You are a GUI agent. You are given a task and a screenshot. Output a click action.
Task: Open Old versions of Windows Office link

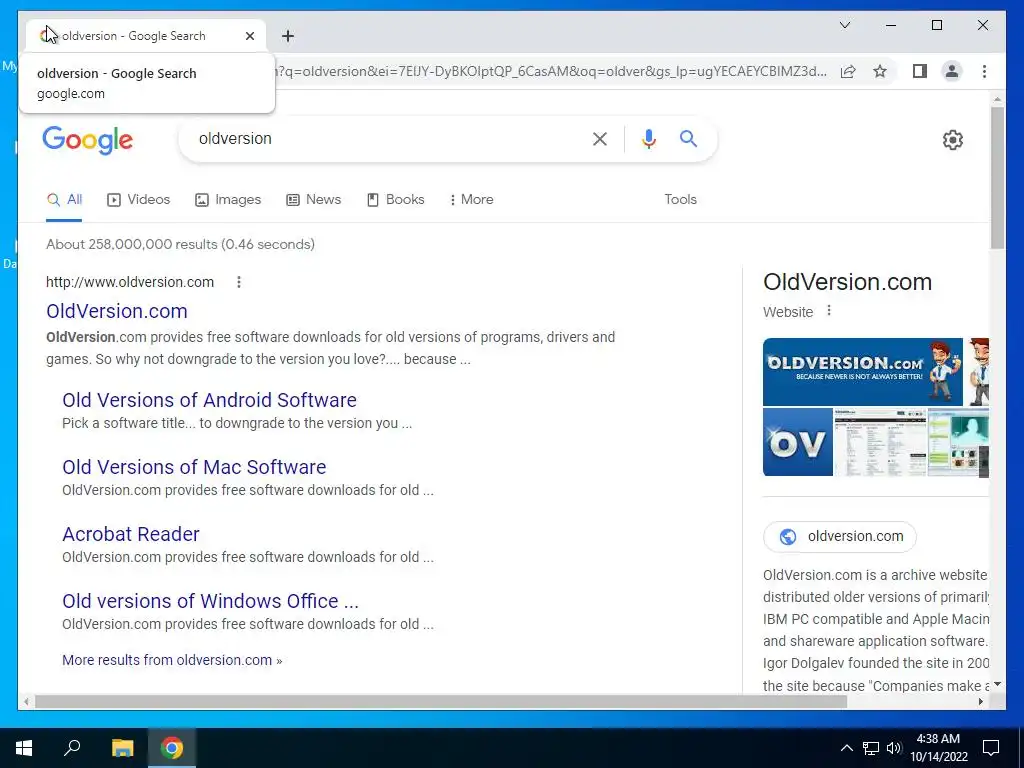tap(210, 601)
